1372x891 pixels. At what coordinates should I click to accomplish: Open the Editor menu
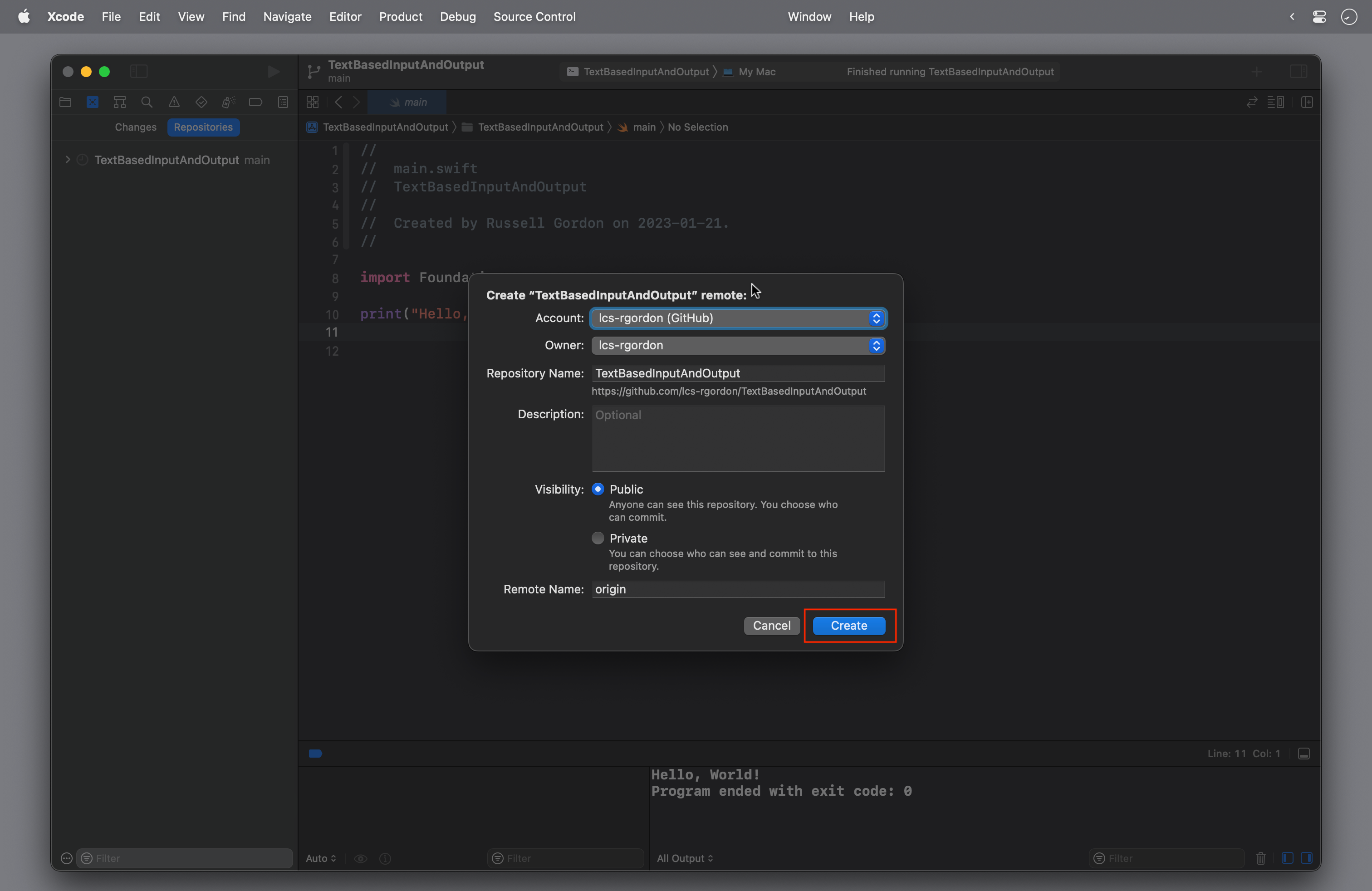345,17
